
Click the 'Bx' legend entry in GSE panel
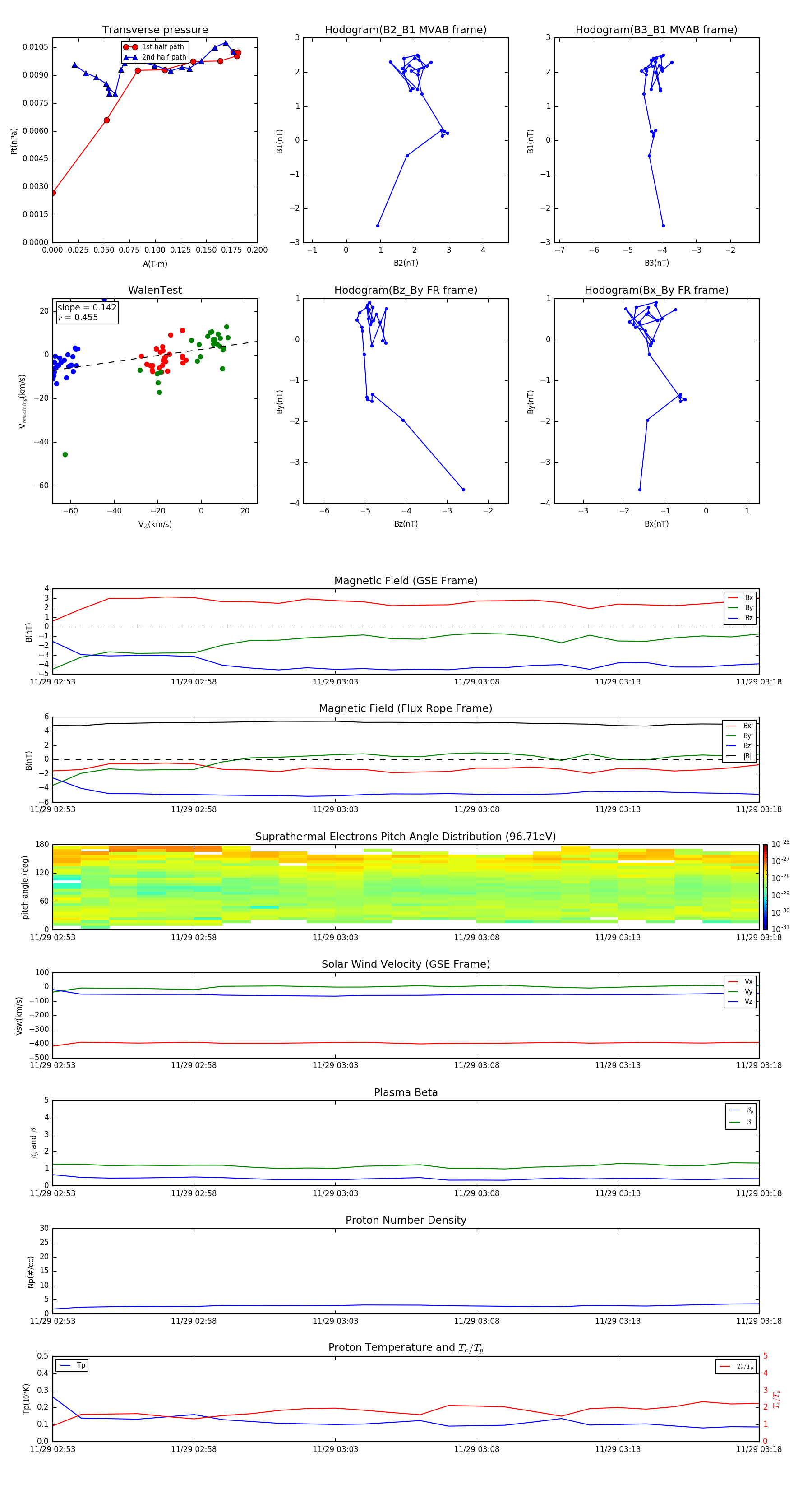[740, 598]
